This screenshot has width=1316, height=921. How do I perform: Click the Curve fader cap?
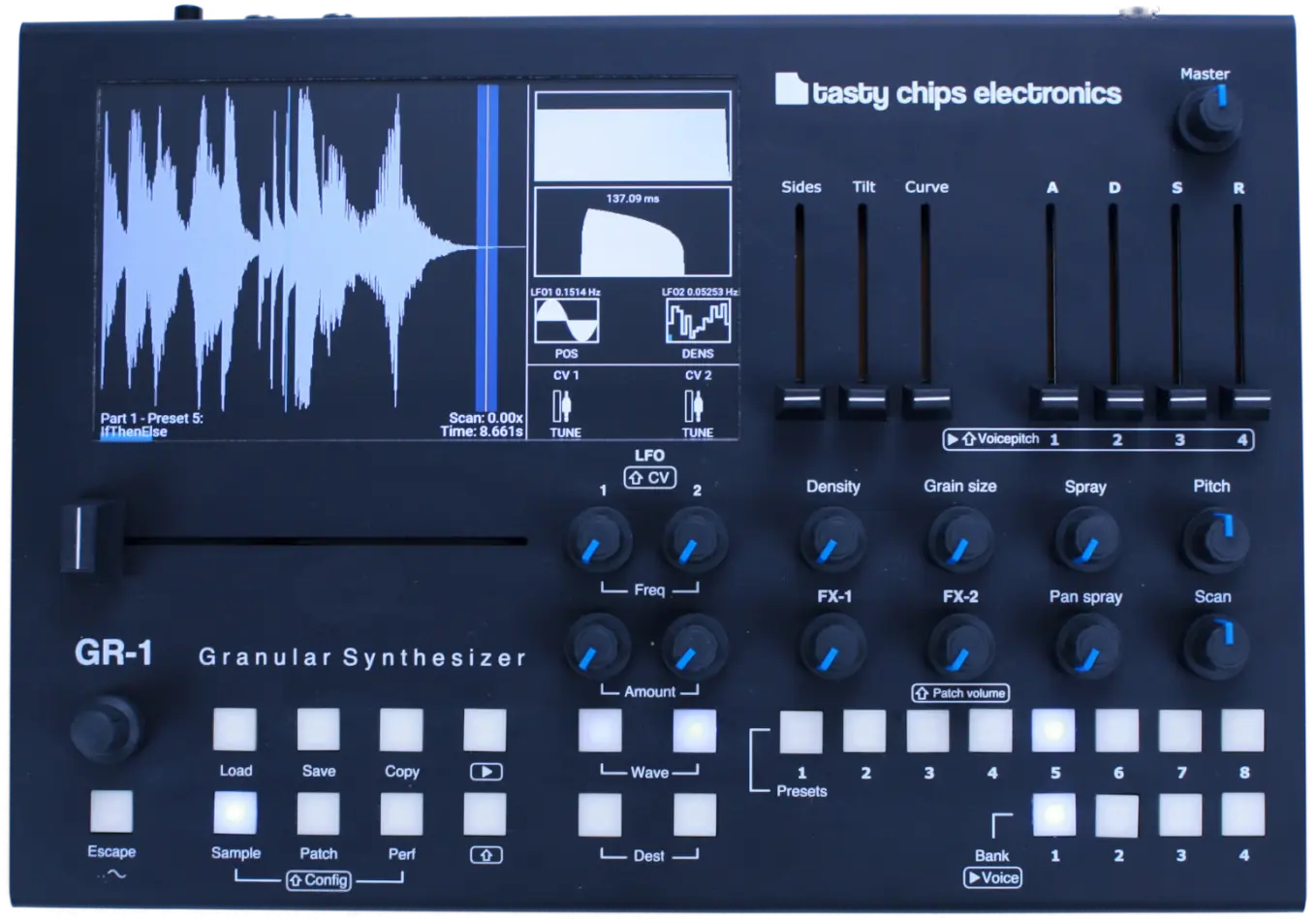pyautogui.click(x=926, y=400)
